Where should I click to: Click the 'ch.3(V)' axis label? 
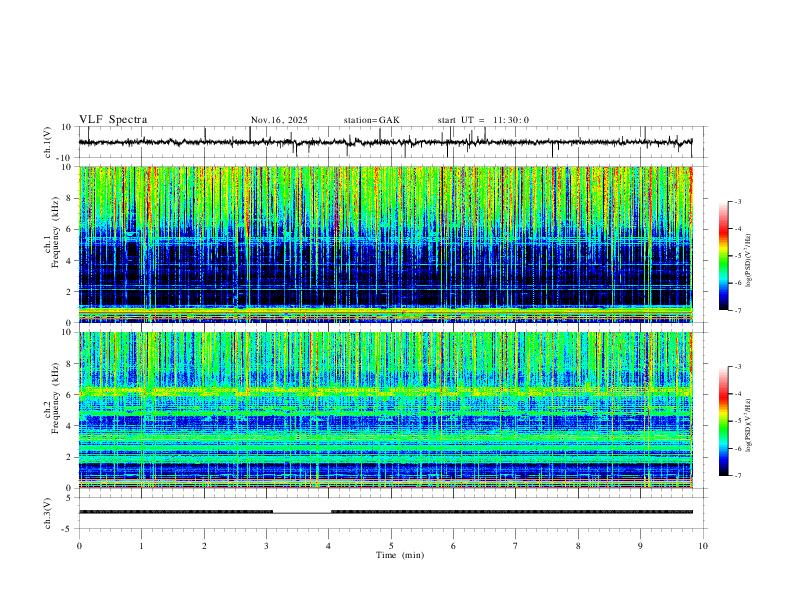coord(47,513)
